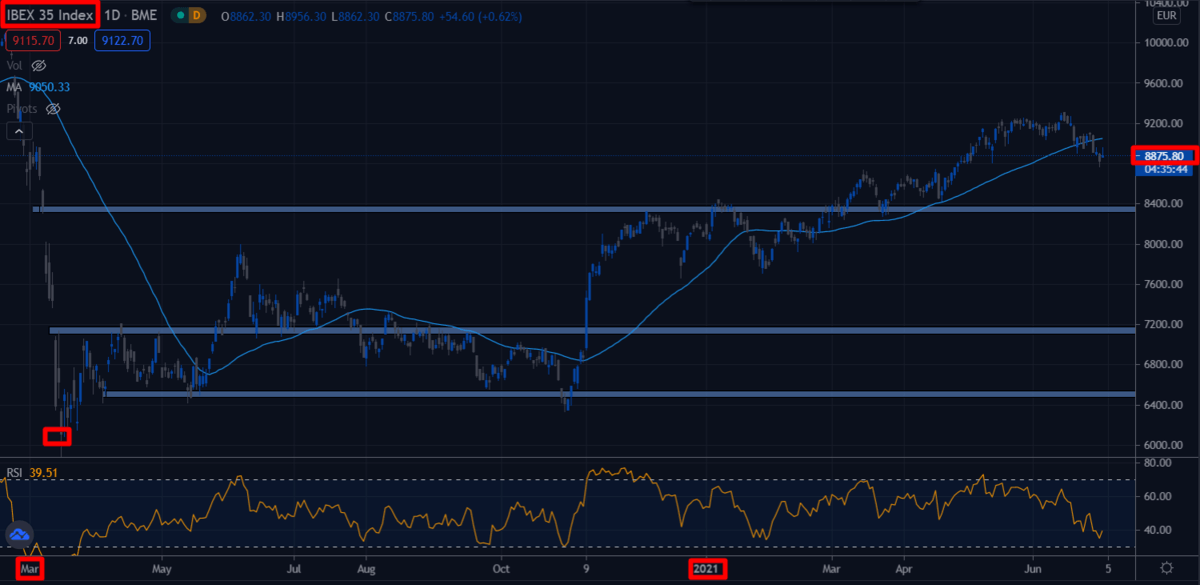Toggle Vol indicator visibility eye icon
Screen dimensions: 1200x585
click(39, 65)
